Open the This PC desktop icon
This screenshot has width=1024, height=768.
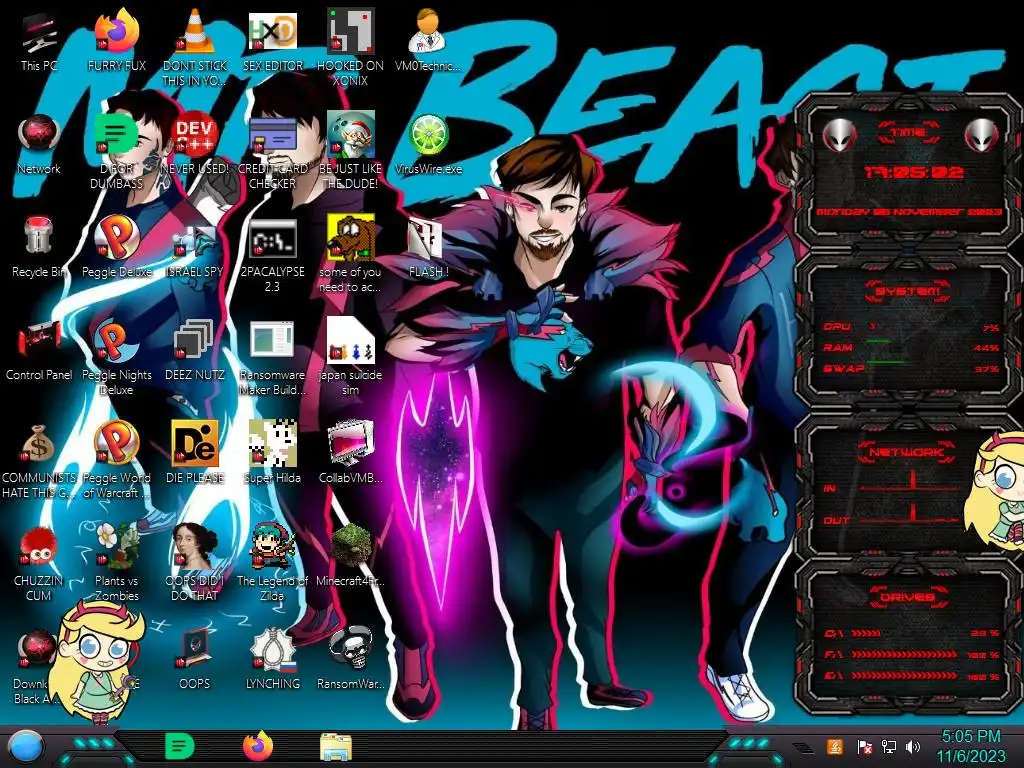pos(39,41)
